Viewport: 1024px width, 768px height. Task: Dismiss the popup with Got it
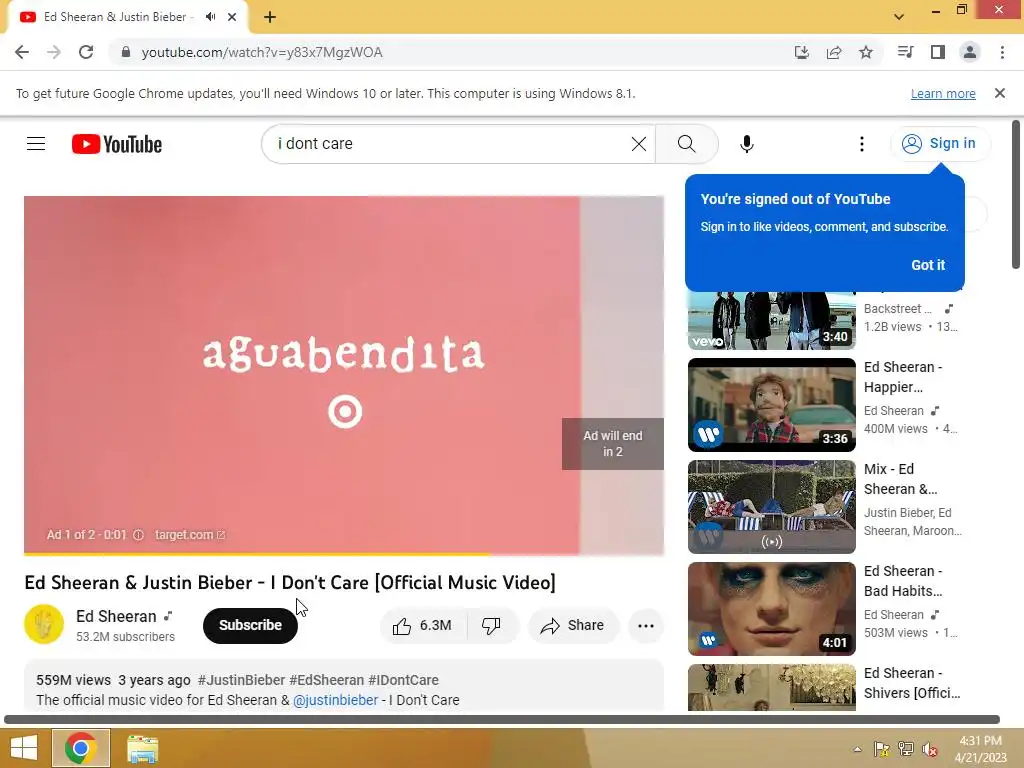pyautogui.click(x=928, y=264)
